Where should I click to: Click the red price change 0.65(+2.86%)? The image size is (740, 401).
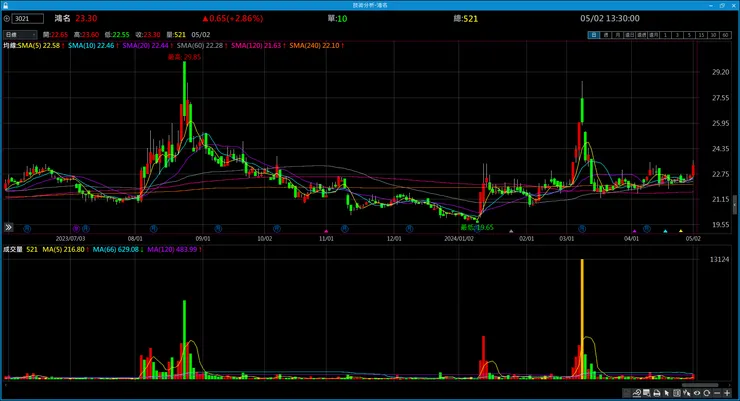click(232, 18)
